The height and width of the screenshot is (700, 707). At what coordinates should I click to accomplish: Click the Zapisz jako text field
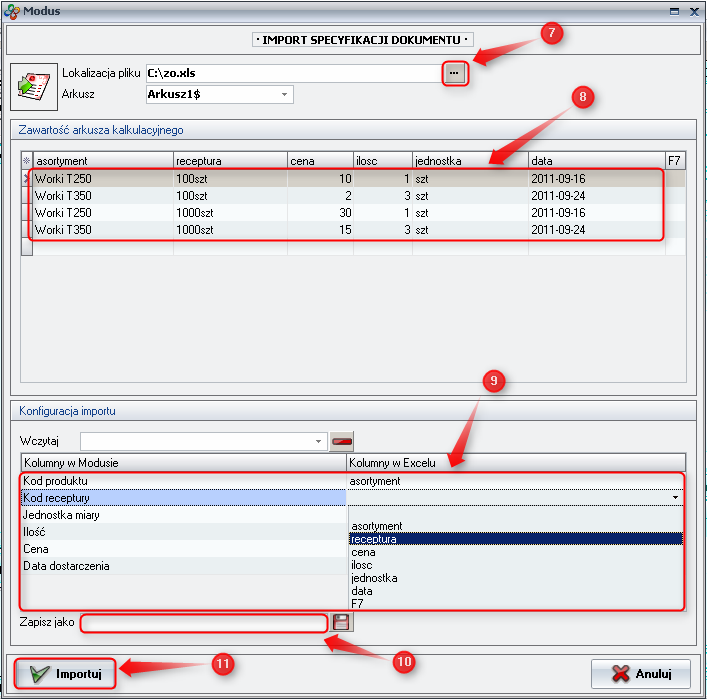pyautogui.click(x=204, y=623)
